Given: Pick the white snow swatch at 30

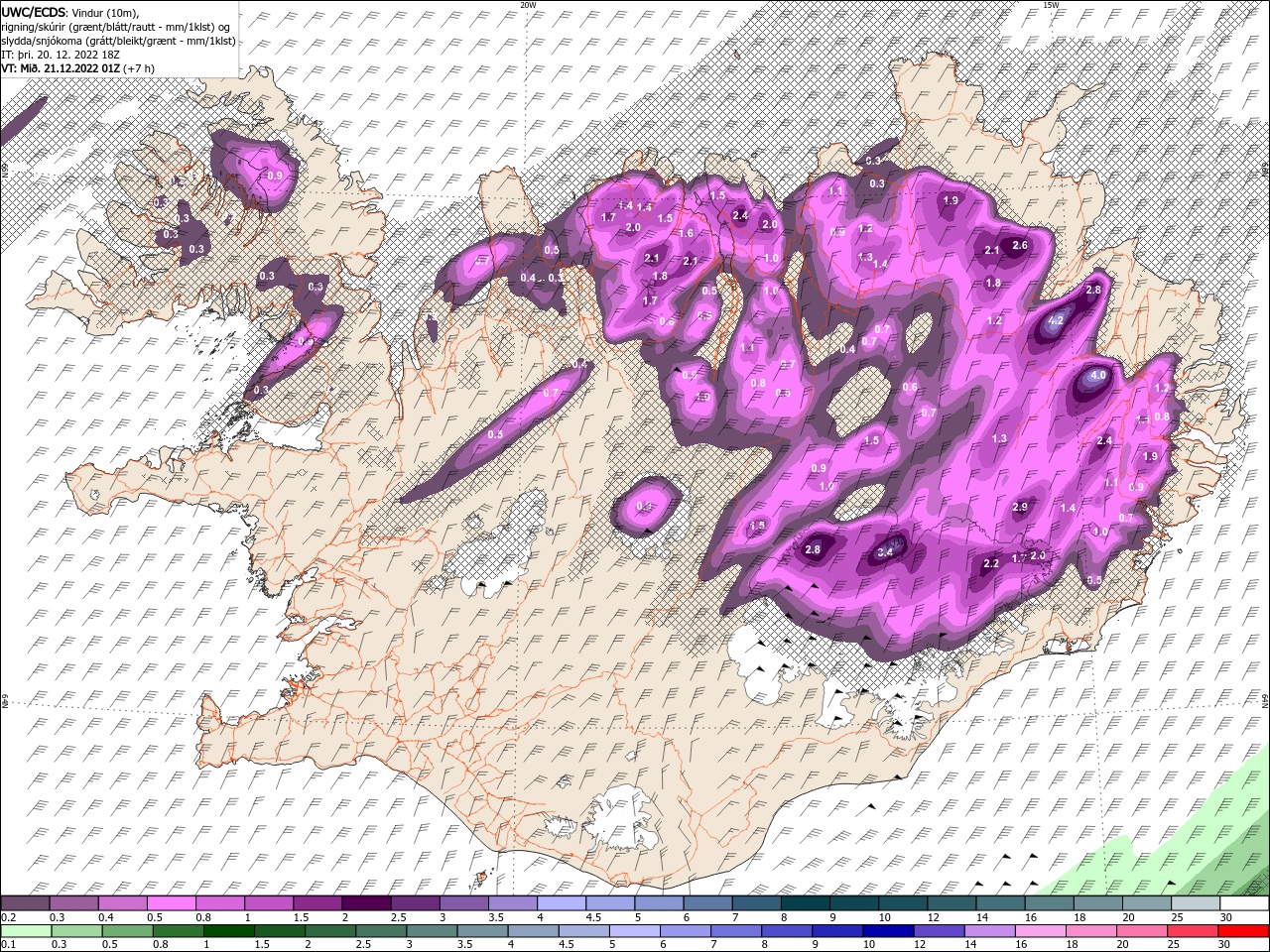Looking at the screenshot, I should [x=1244, y=902].
